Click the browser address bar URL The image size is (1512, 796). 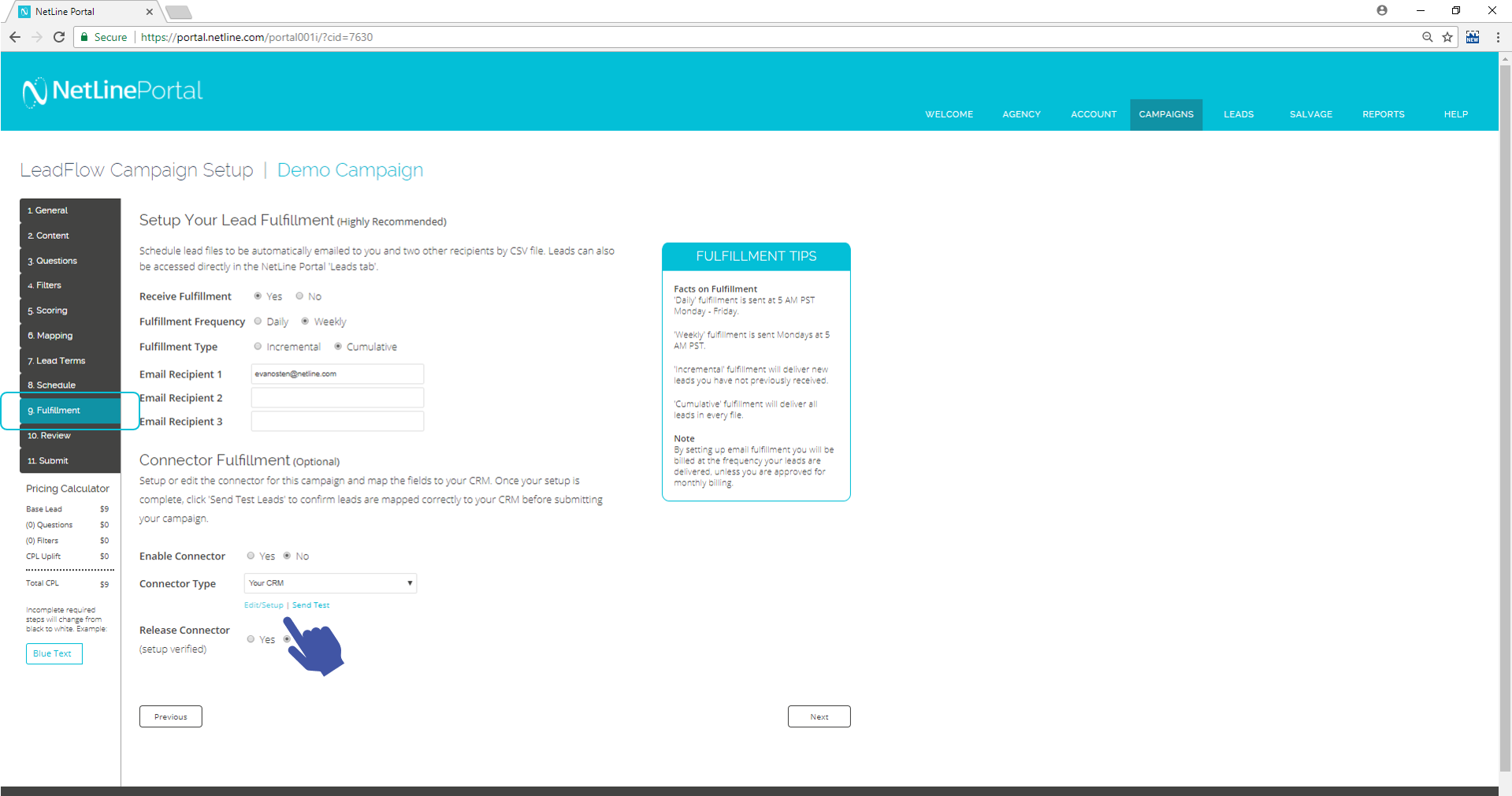(257, 37)
